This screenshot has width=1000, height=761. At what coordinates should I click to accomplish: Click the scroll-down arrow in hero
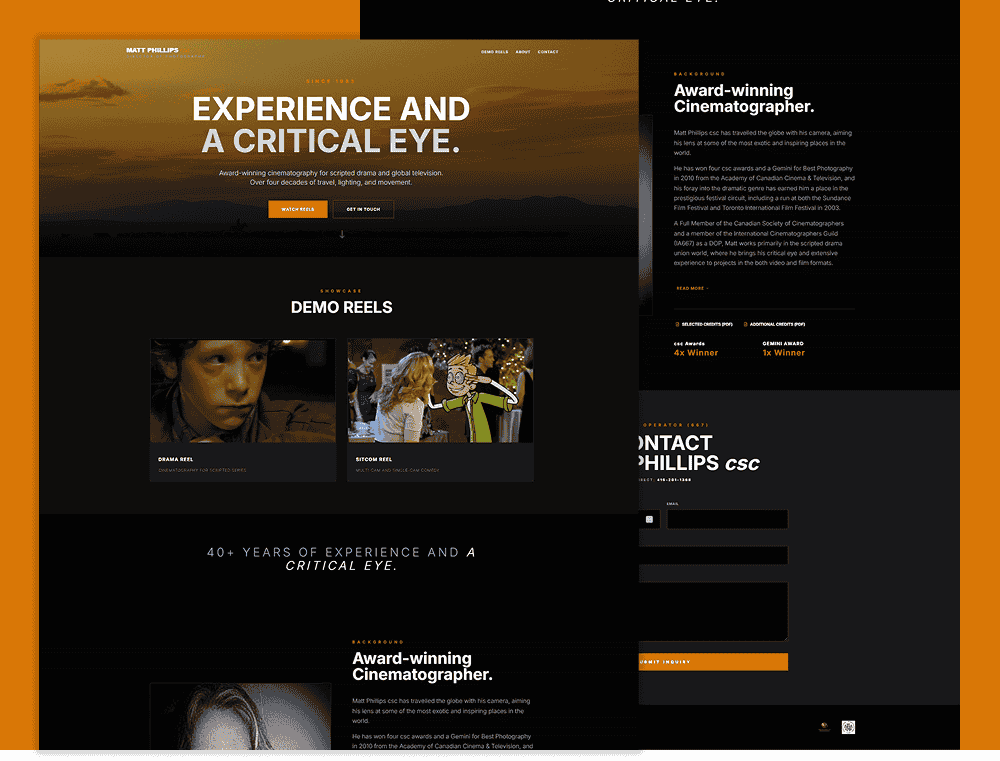pyautogui.click(x=342, y=234)
